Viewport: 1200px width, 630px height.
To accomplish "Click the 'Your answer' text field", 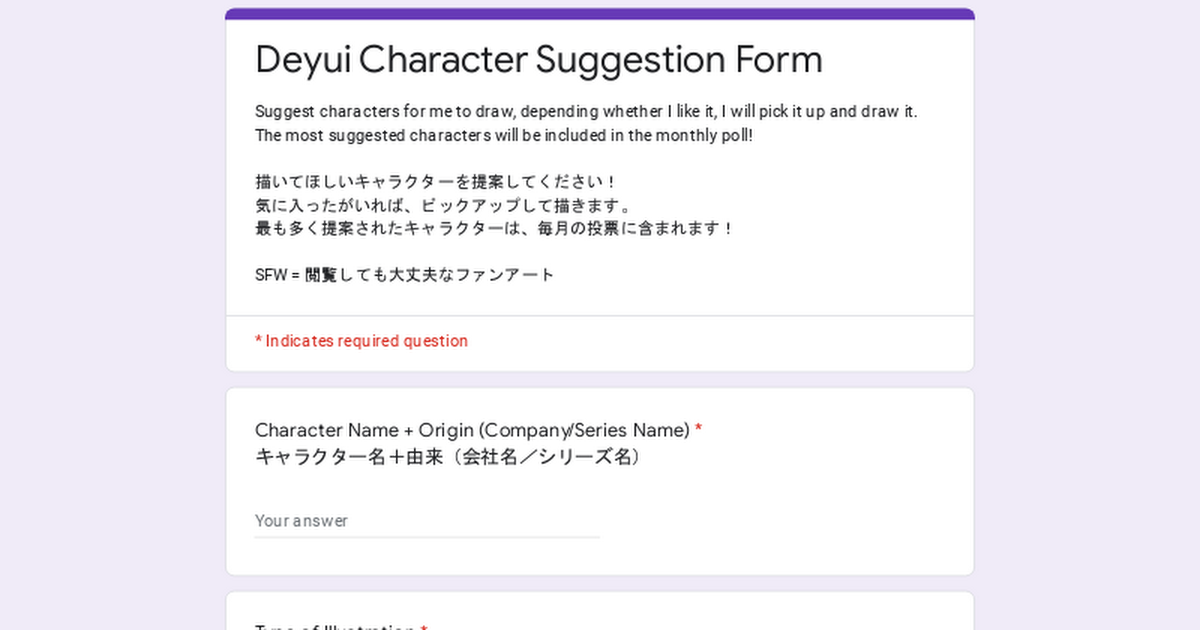I will [427, 521].
